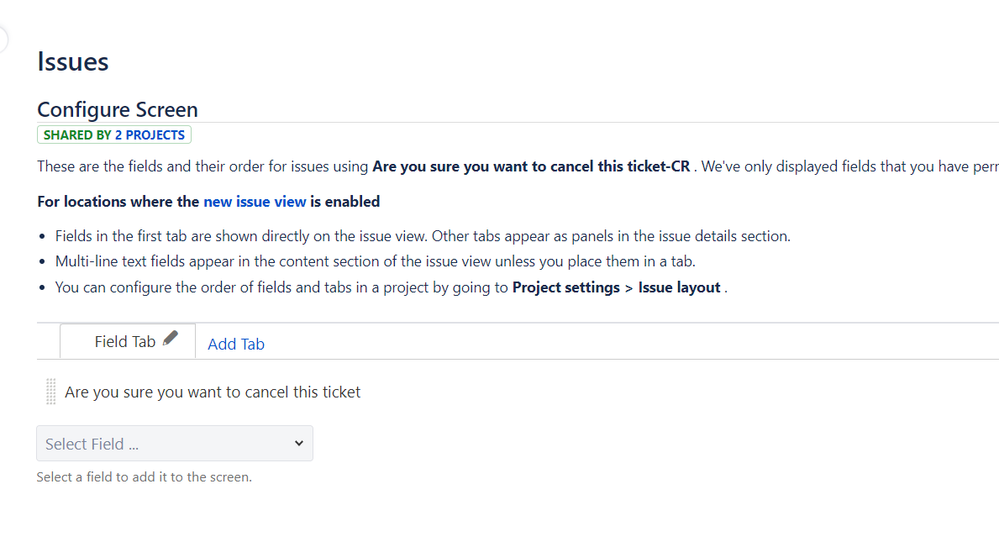Select the 'Are you sure you want to cancel this ticket' field row
Screen dimensions: 999x537
point(212,392)
